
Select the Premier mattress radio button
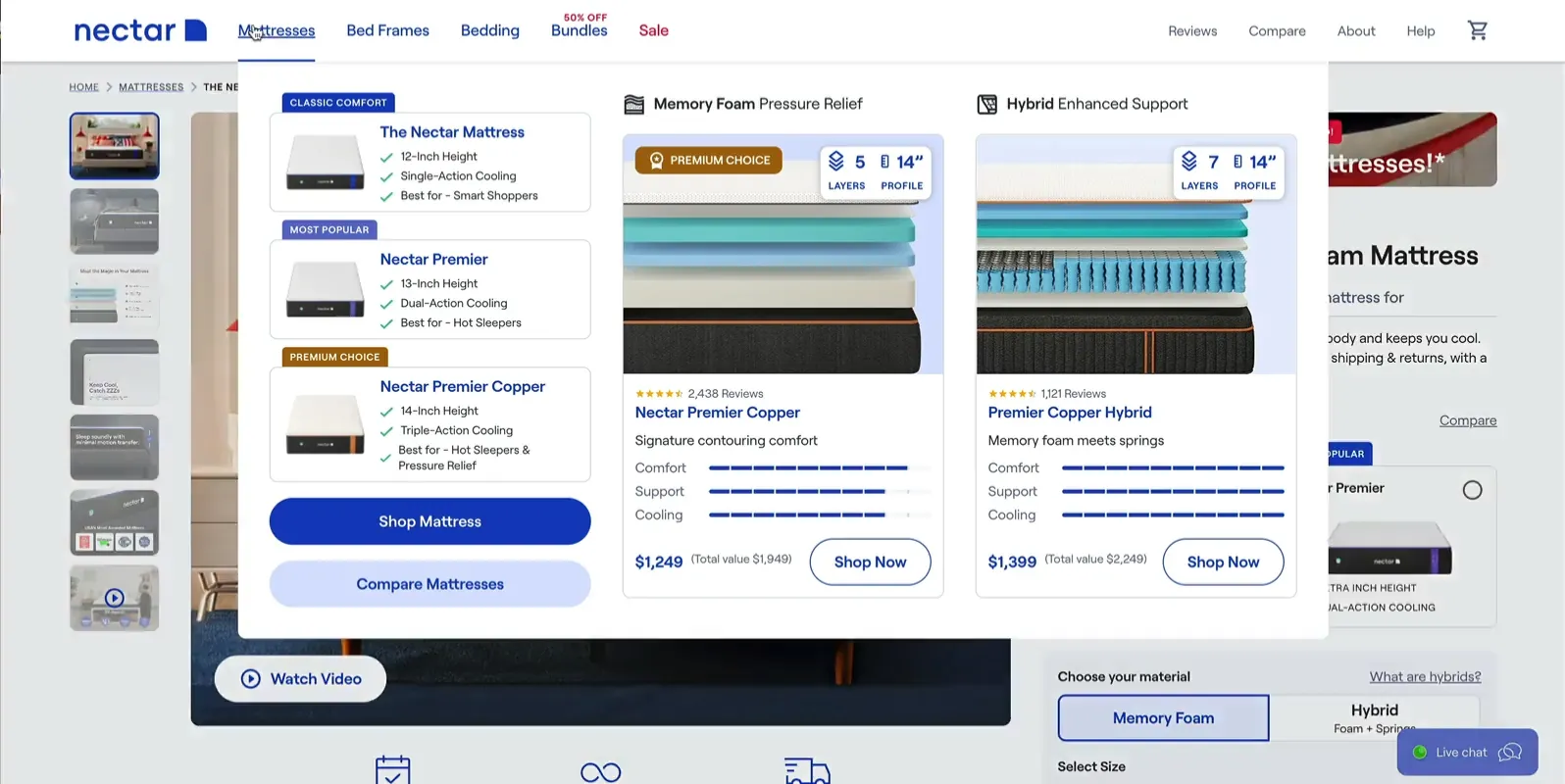pyautogui.click(x=1472, y=490)
